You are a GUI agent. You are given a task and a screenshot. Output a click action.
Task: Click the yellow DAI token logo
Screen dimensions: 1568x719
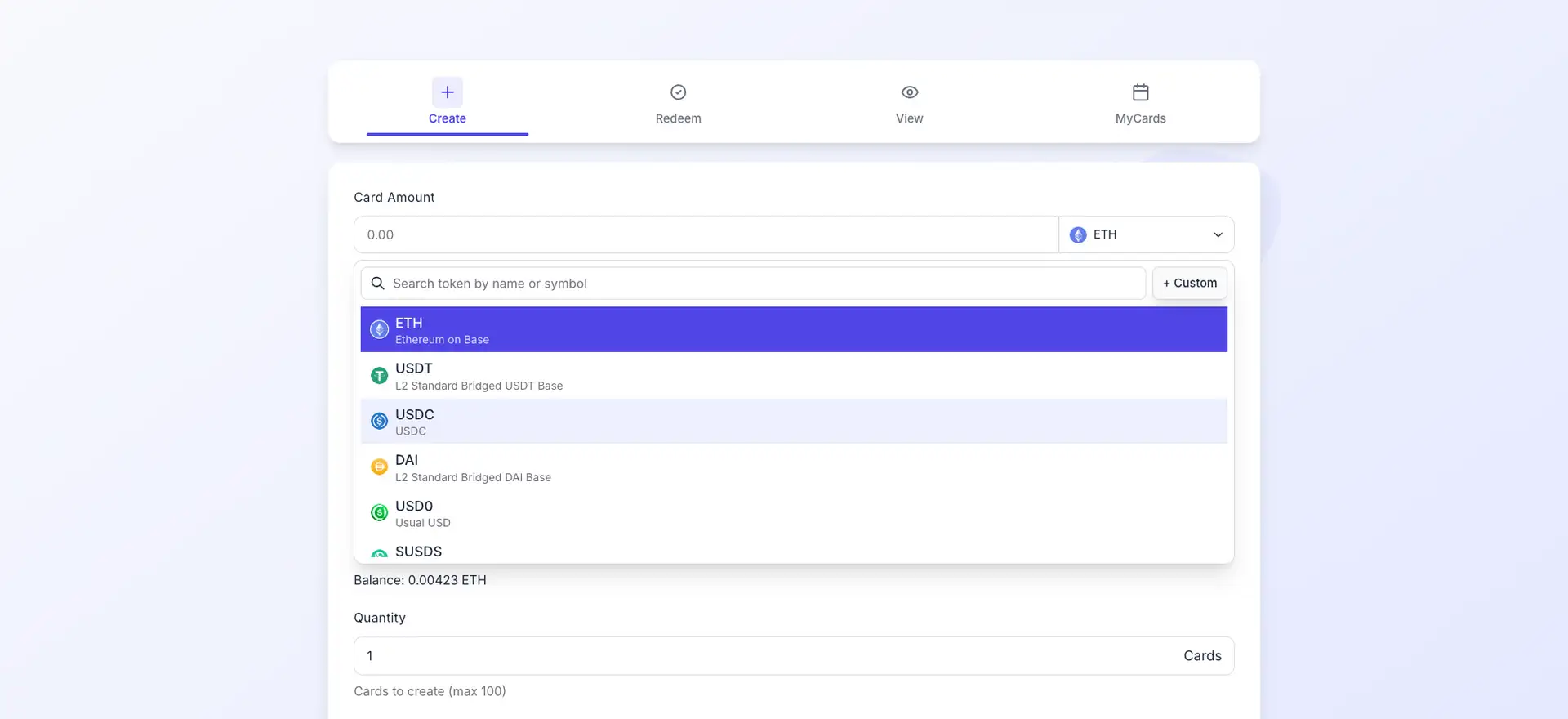point(379,467)
